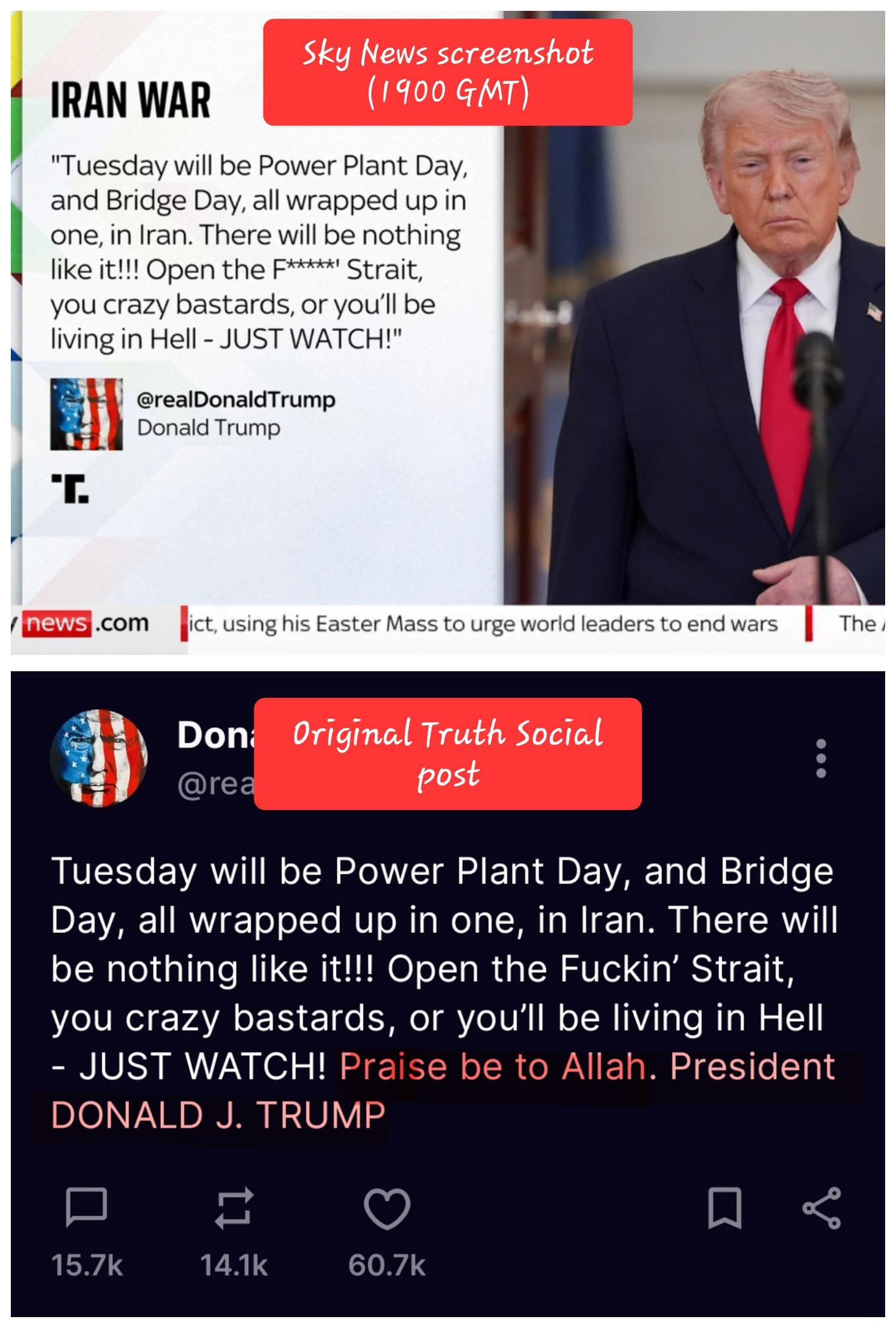Select the 15.7k replies count
This screenshot has width=896, height=1328.
coord(87,1265)
